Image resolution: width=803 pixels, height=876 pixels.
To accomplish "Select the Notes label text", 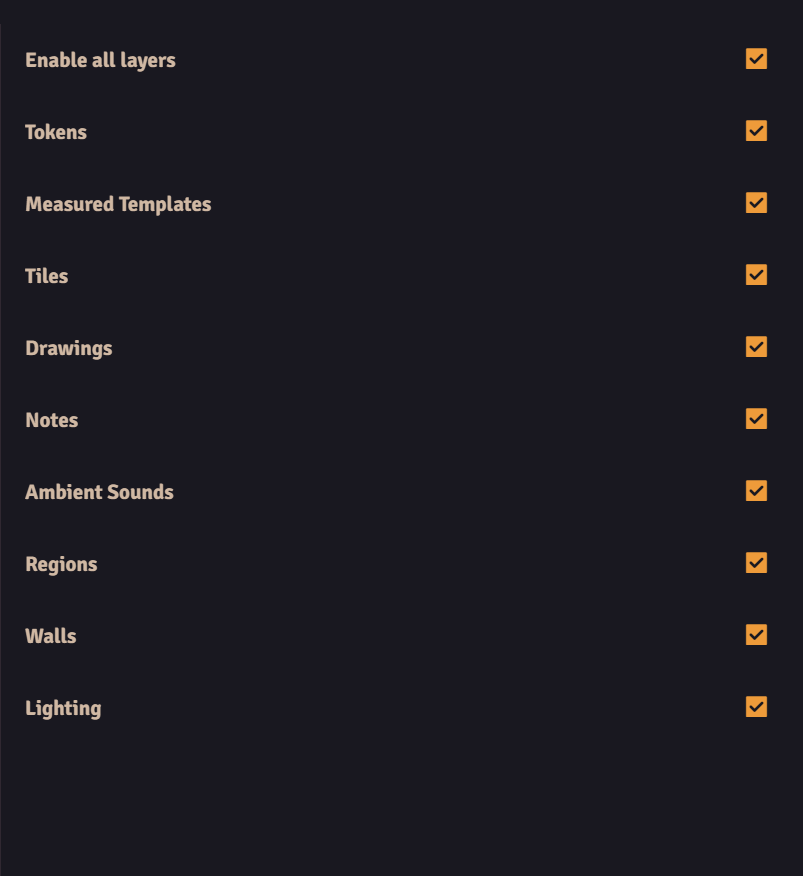I will point(51,420).
